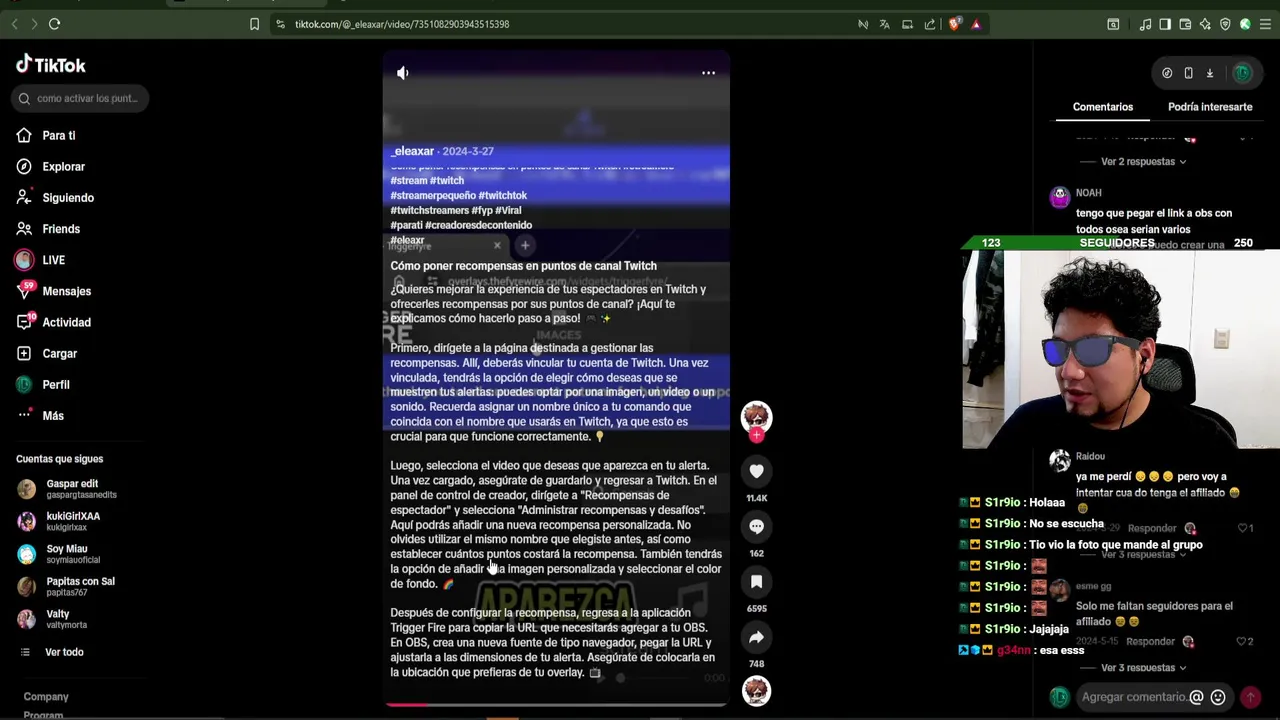Open Valty followed account

pos(53,619)
